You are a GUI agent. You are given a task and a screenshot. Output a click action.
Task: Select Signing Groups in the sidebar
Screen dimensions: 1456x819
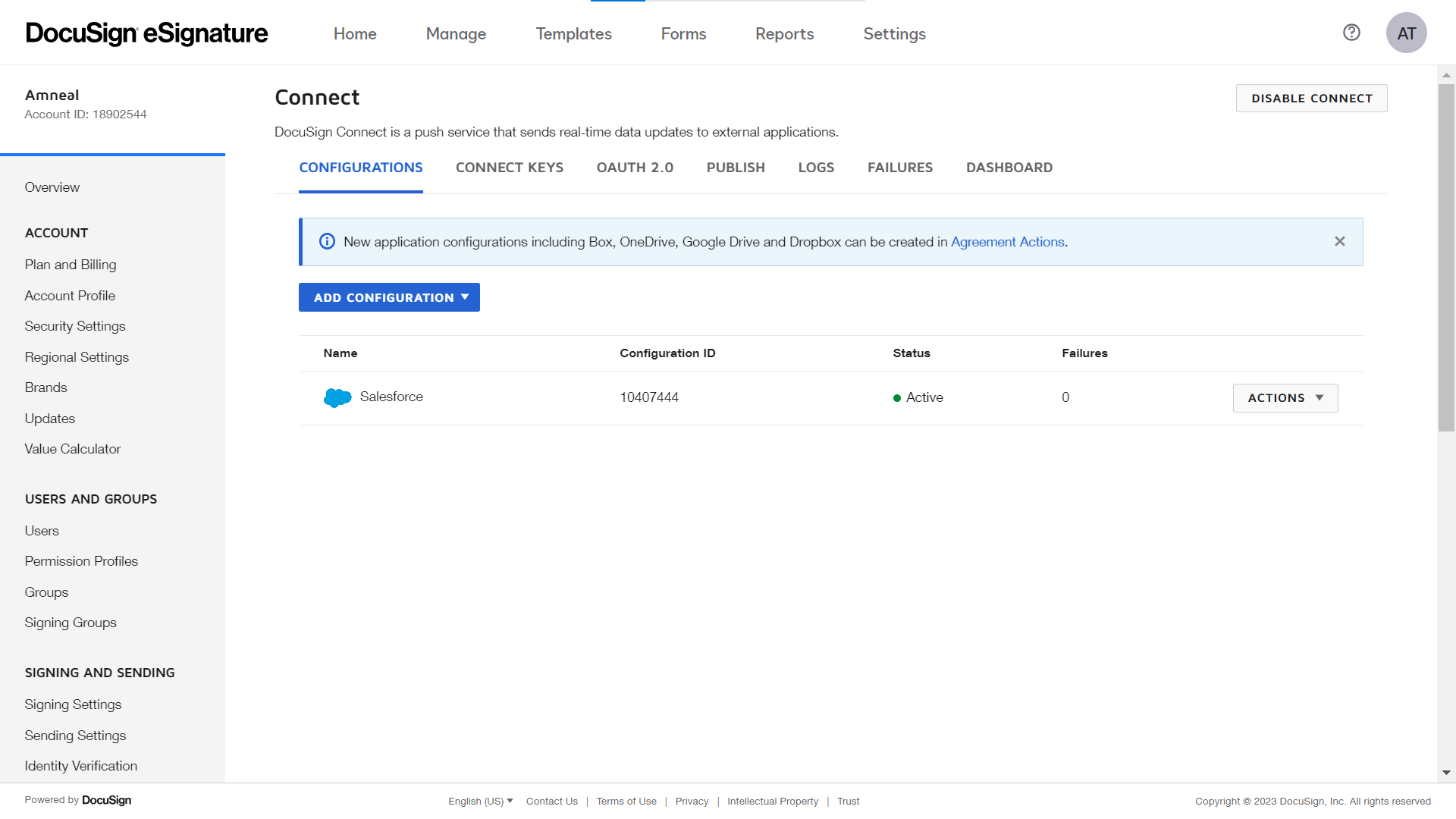(71, 622)
